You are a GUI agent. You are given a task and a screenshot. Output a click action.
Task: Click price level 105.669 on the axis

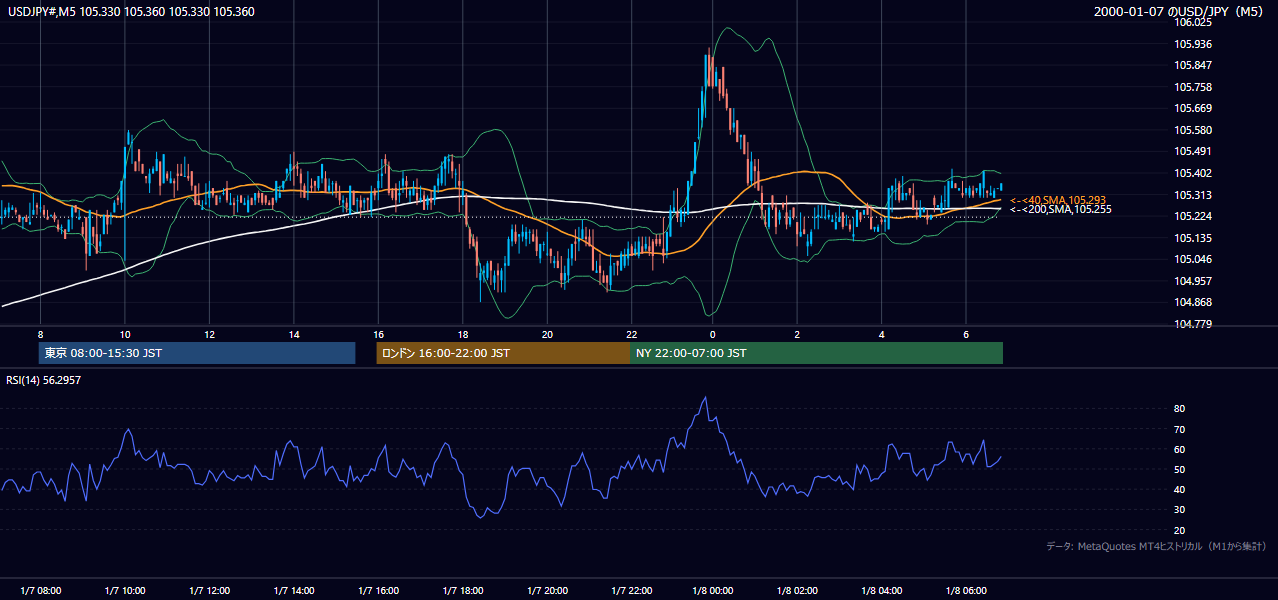1194,108
